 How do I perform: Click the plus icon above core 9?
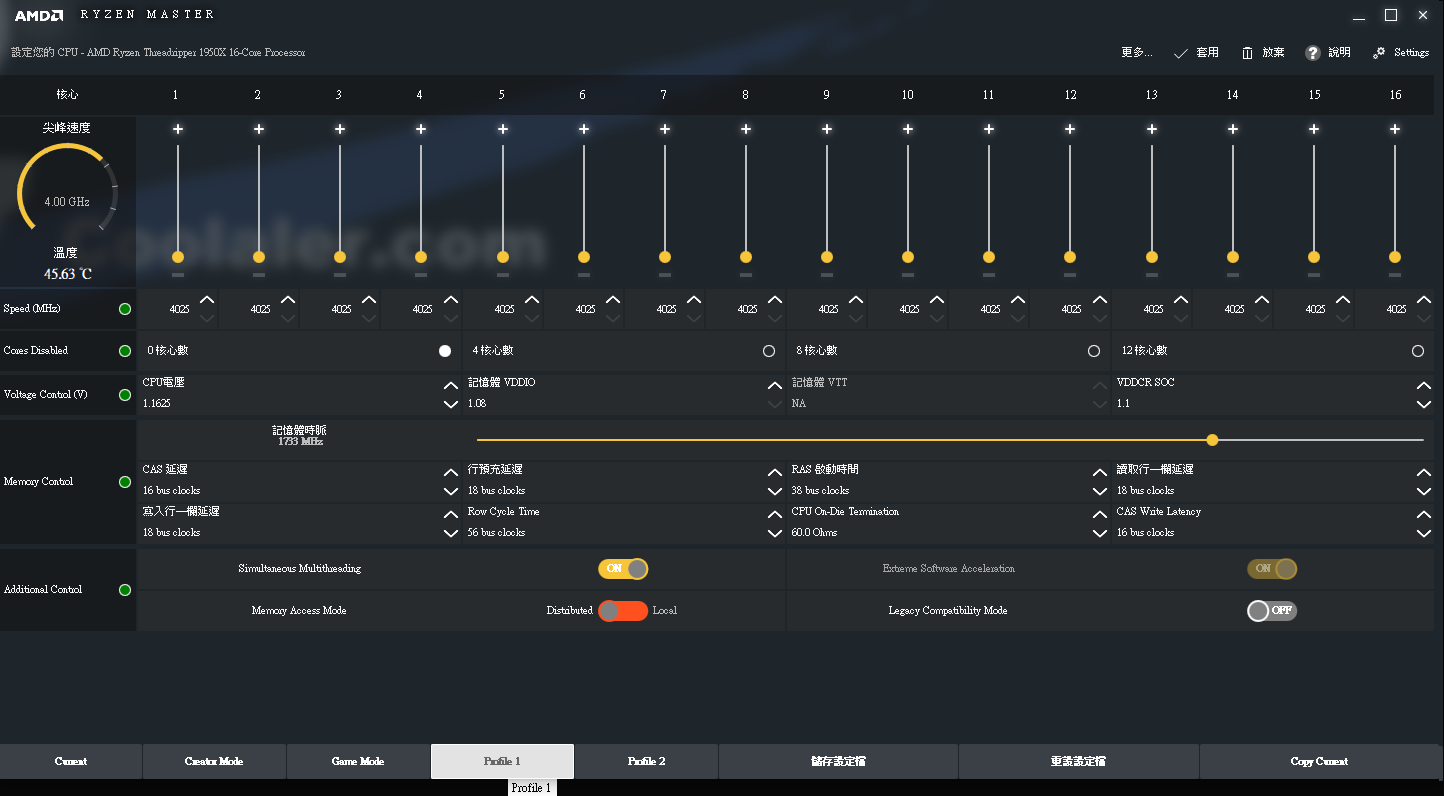(827, 129)
